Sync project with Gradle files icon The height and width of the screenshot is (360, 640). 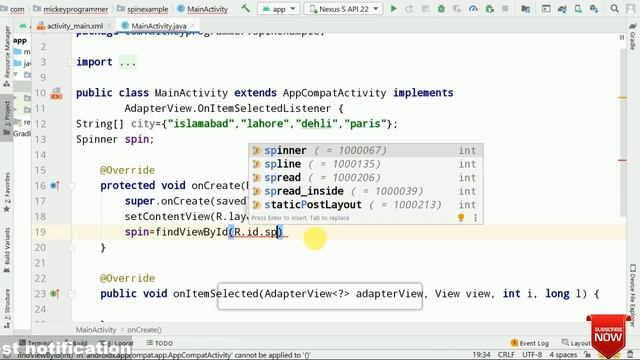tap(562, 9)
